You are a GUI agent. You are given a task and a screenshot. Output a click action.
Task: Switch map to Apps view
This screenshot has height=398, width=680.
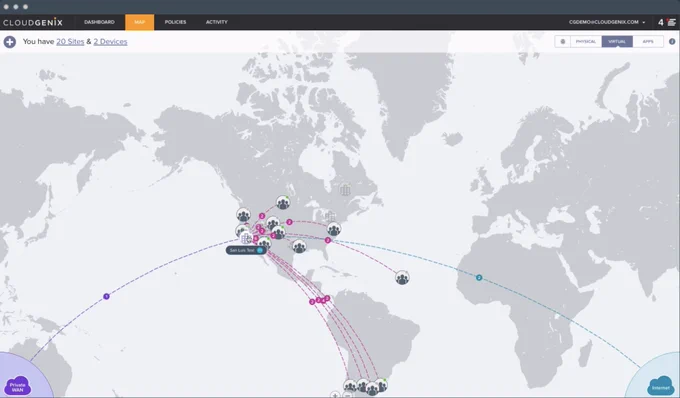pos(647,42)
